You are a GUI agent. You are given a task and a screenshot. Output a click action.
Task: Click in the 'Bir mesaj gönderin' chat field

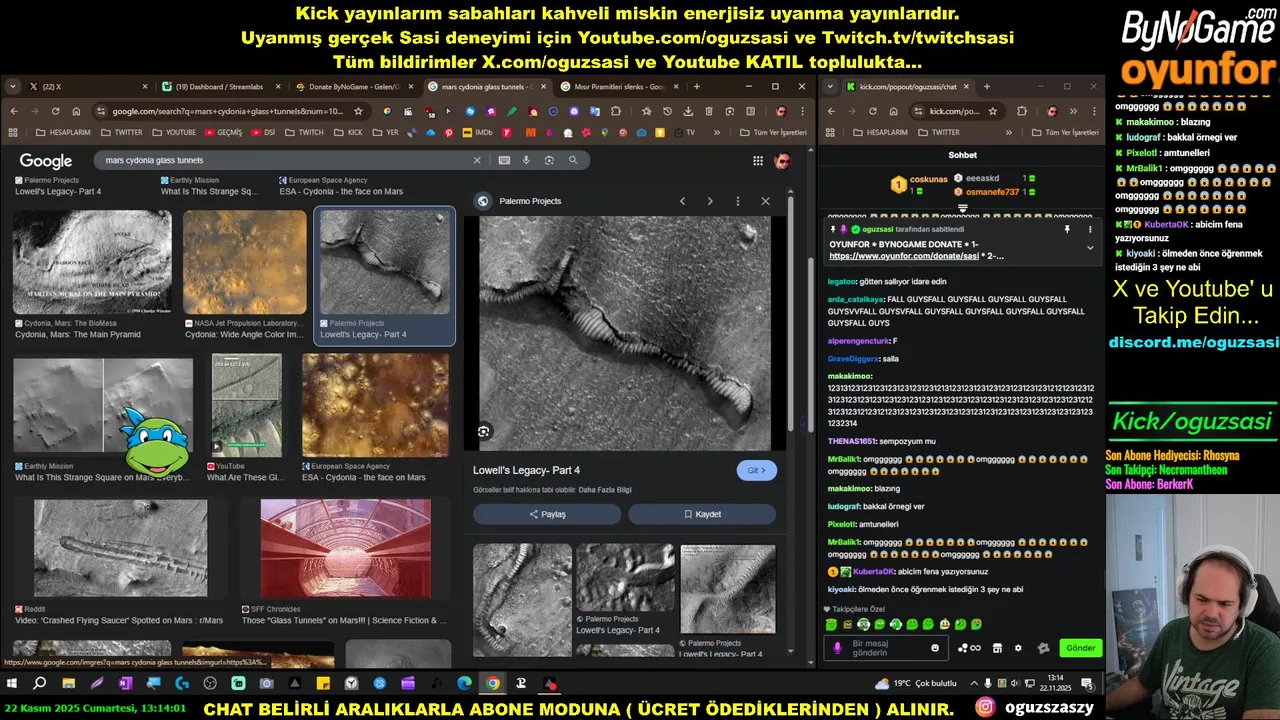888,648
